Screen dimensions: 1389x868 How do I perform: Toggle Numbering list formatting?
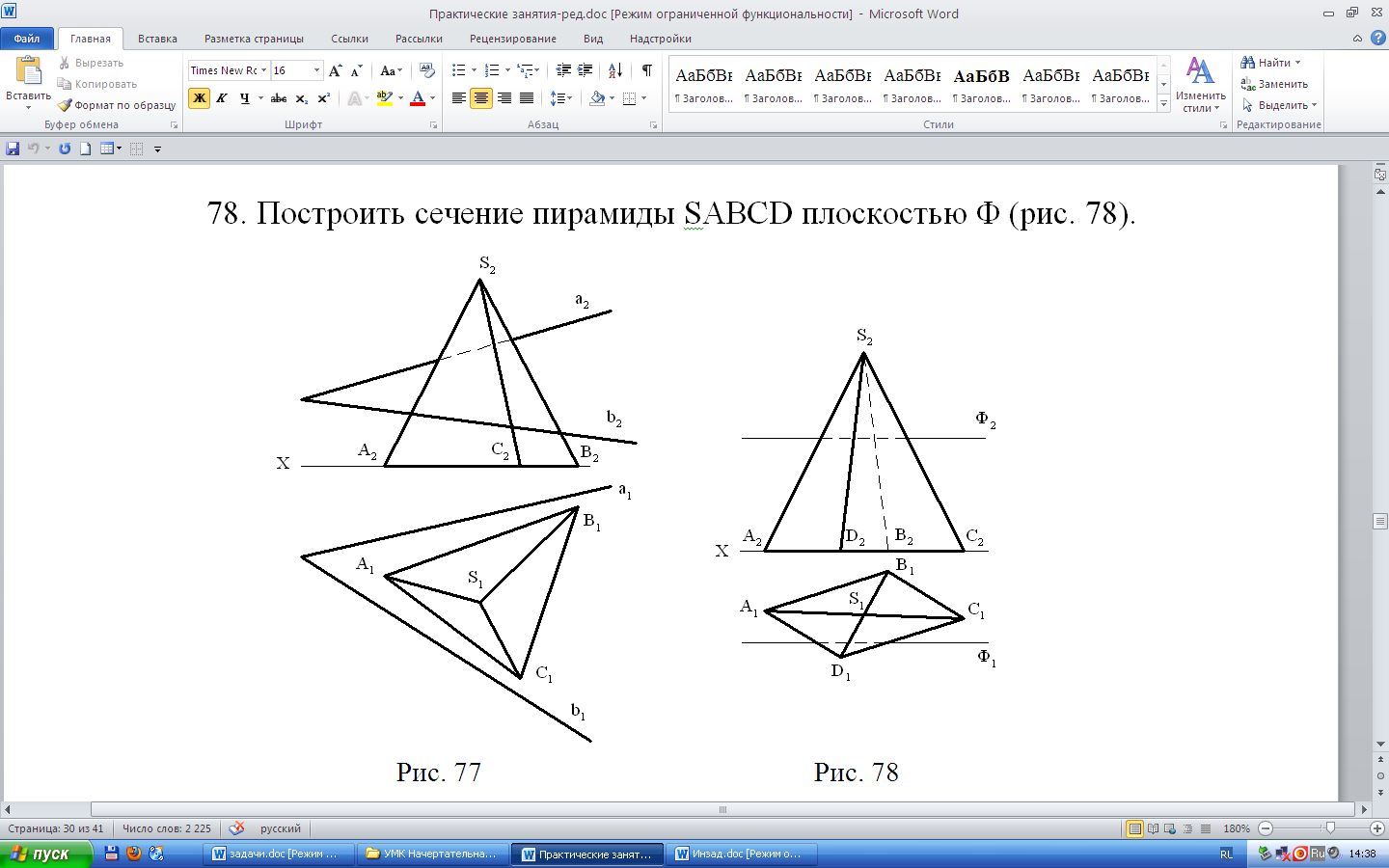[492, 70]
